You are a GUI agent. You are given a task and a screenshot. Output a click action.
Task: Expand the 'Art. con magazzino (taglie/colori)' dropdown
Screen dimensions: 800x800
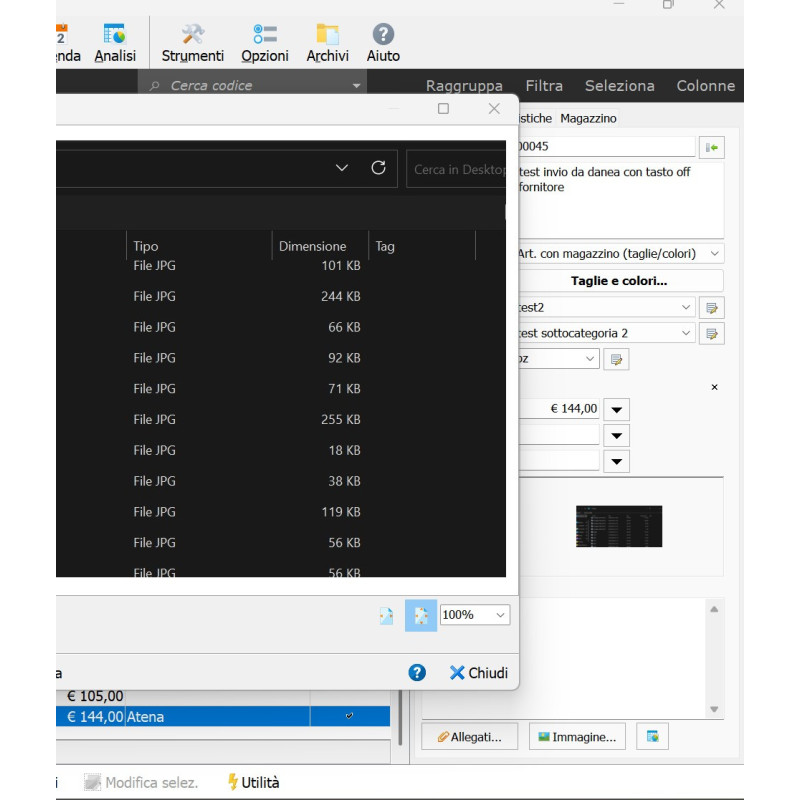[x=715, y=254]
